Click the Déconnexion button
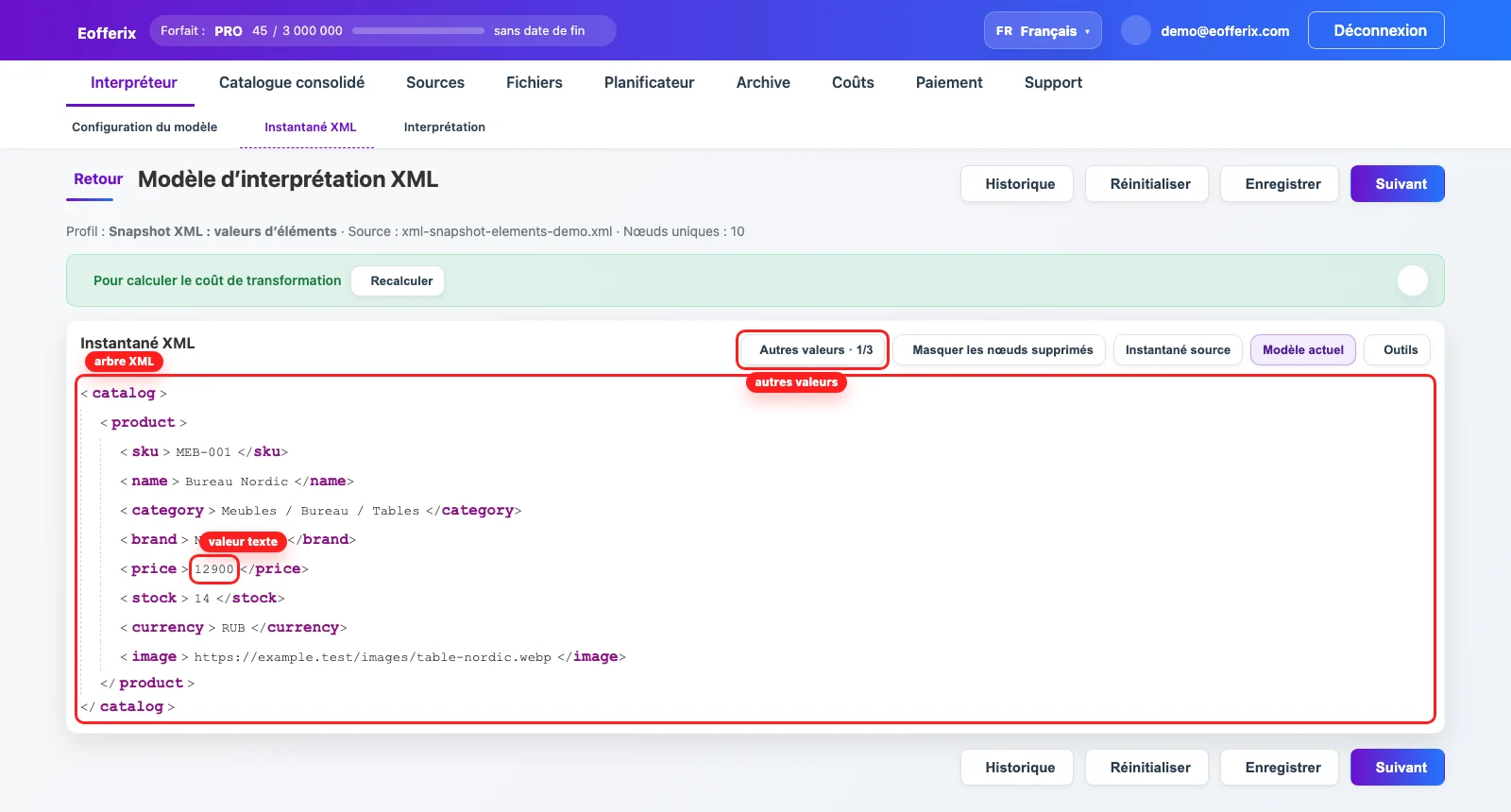Screen dimensions: 1511x812 click(1376, 30)
